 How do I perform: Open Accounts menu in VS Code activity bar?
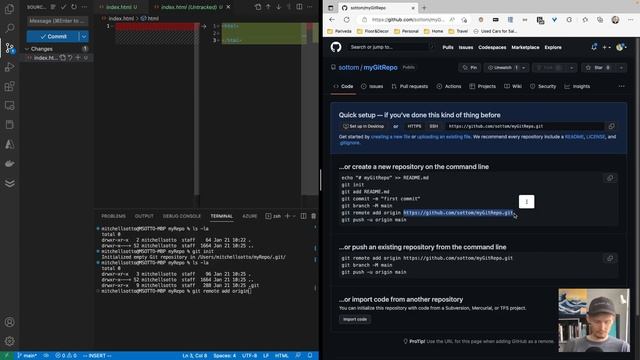pyautogui.click(x=9, y=322)
